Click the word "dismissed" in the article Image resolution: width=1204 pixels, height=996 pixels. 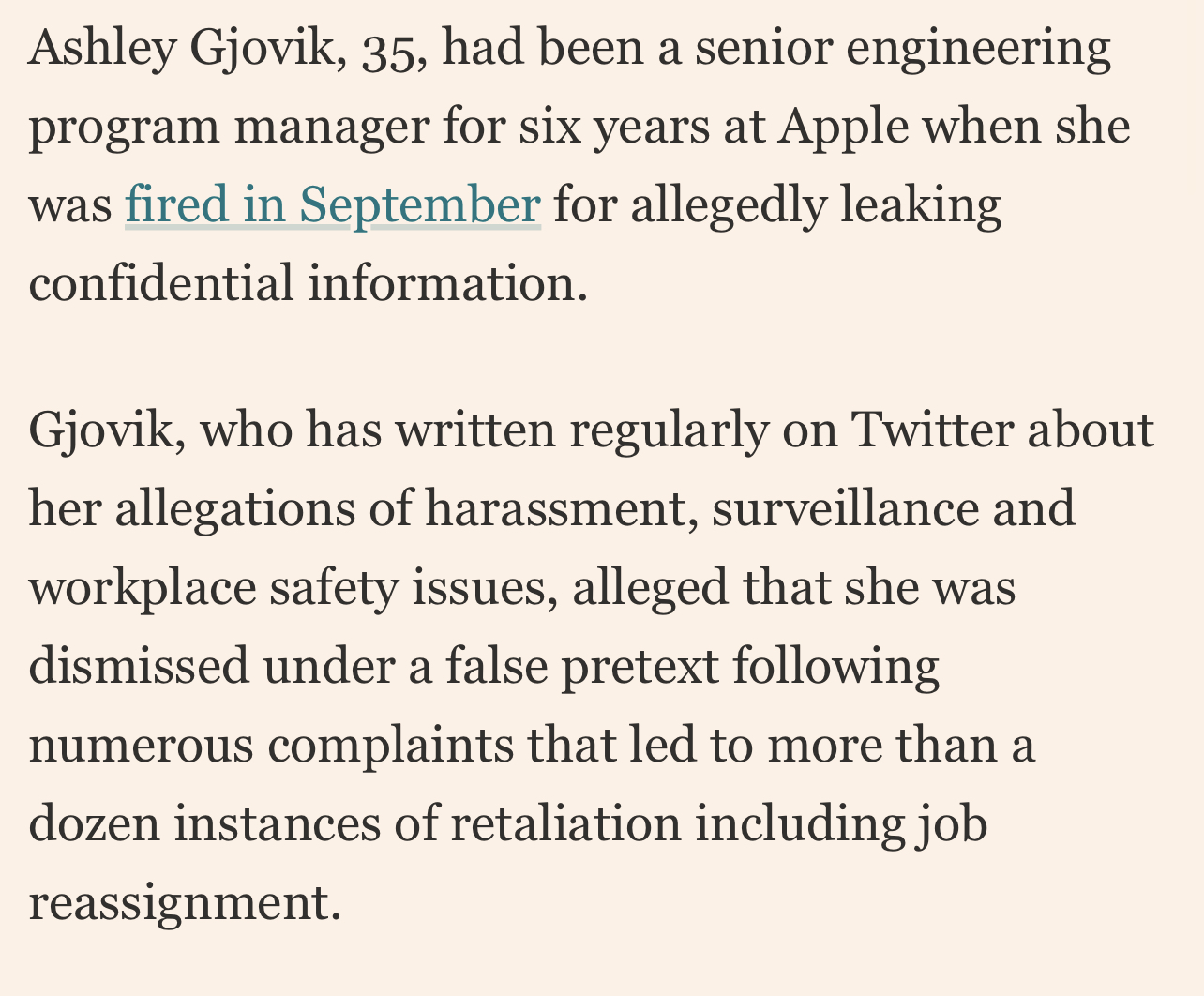pyautogui.click(x=140, y=667)
